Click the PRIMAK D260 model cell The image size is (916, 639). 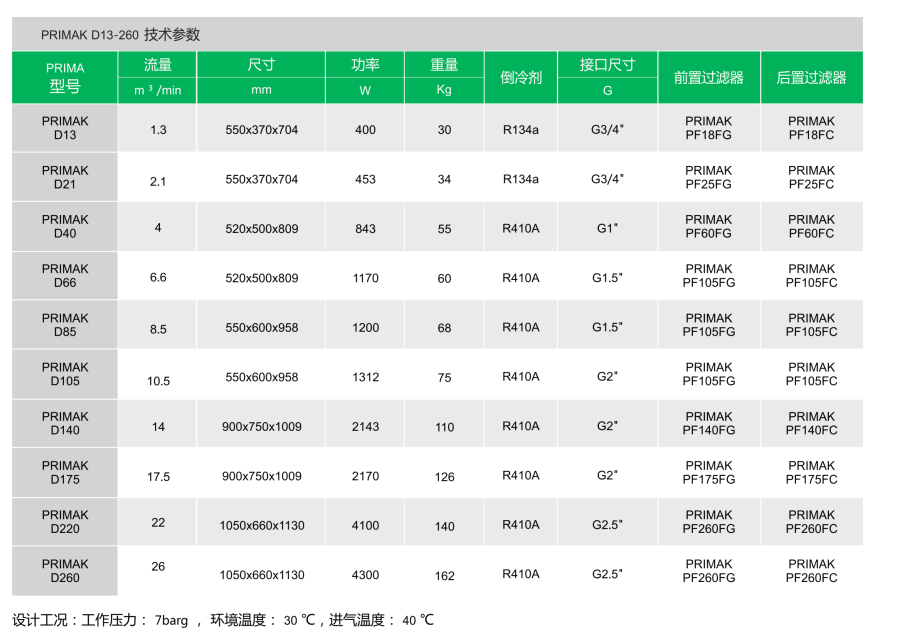point(65,571)
